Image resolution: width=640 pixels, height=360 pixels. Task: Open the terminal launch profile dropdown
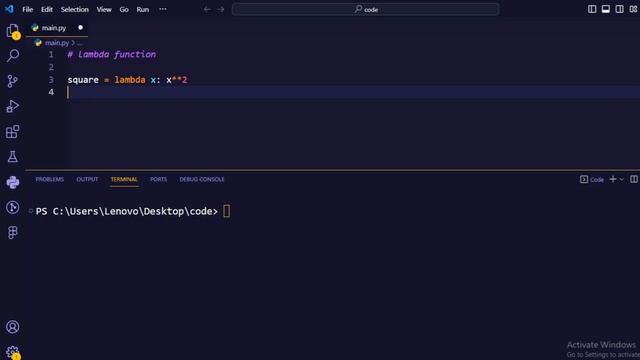[622, 180]
